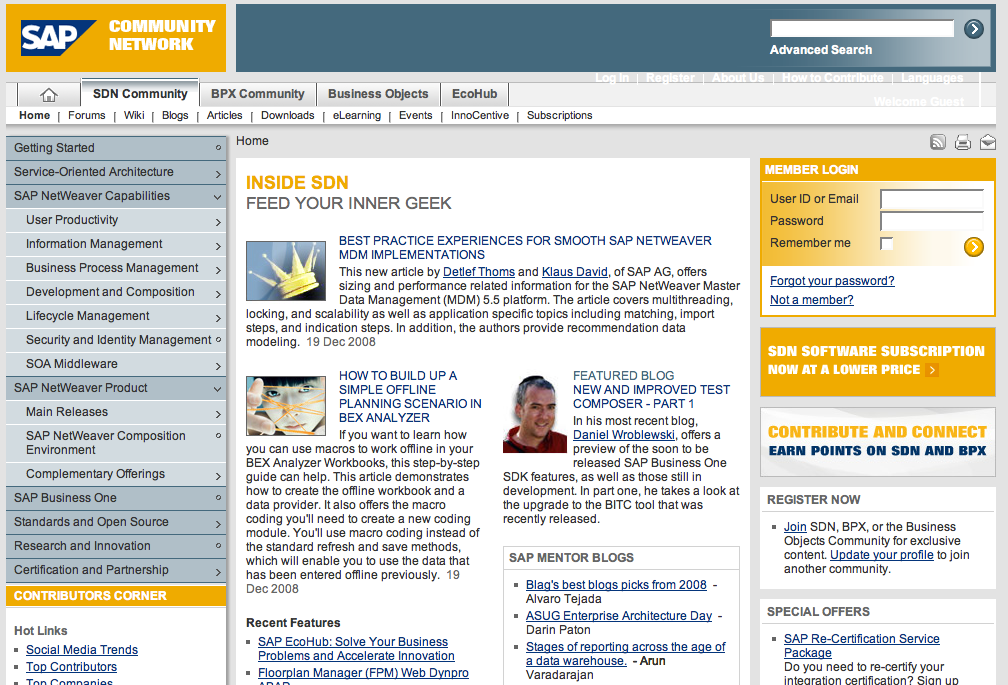Viewport: 1008px width, 685px height.
Task: Click the member login submit arrow
Action: (x=973, y=247)
